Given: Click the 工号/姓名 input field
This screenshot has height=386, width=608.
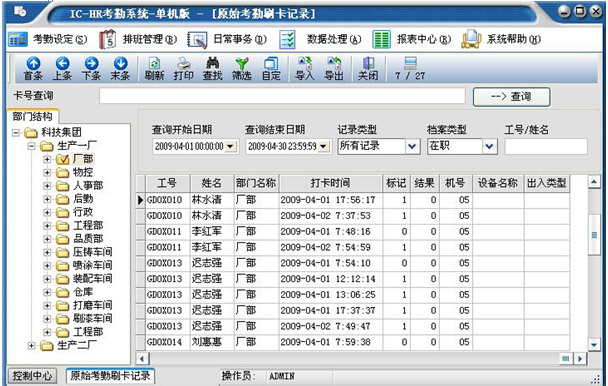Looking at the screenshot, I should [x=546, y=147].
